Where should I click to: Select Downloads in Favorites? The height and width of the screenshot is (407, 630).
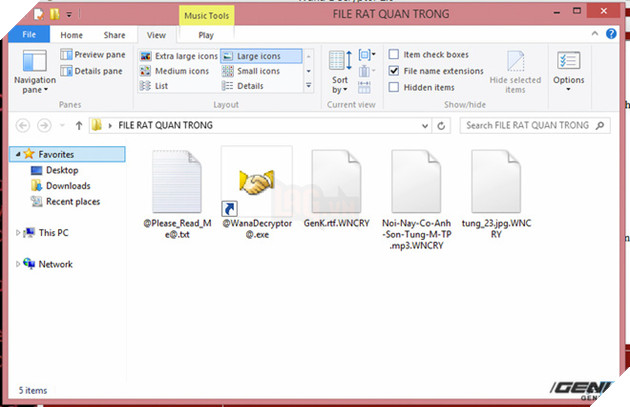coord(67,186)
